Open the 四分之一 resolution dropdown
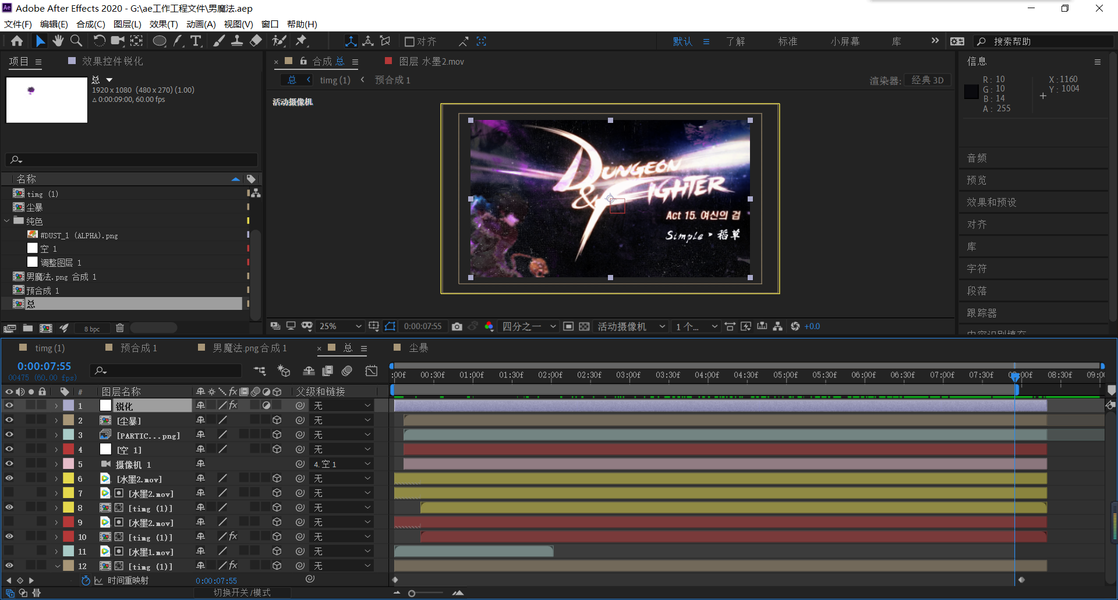This screenshot has height=600, width=1118. [x=528, y=326]
